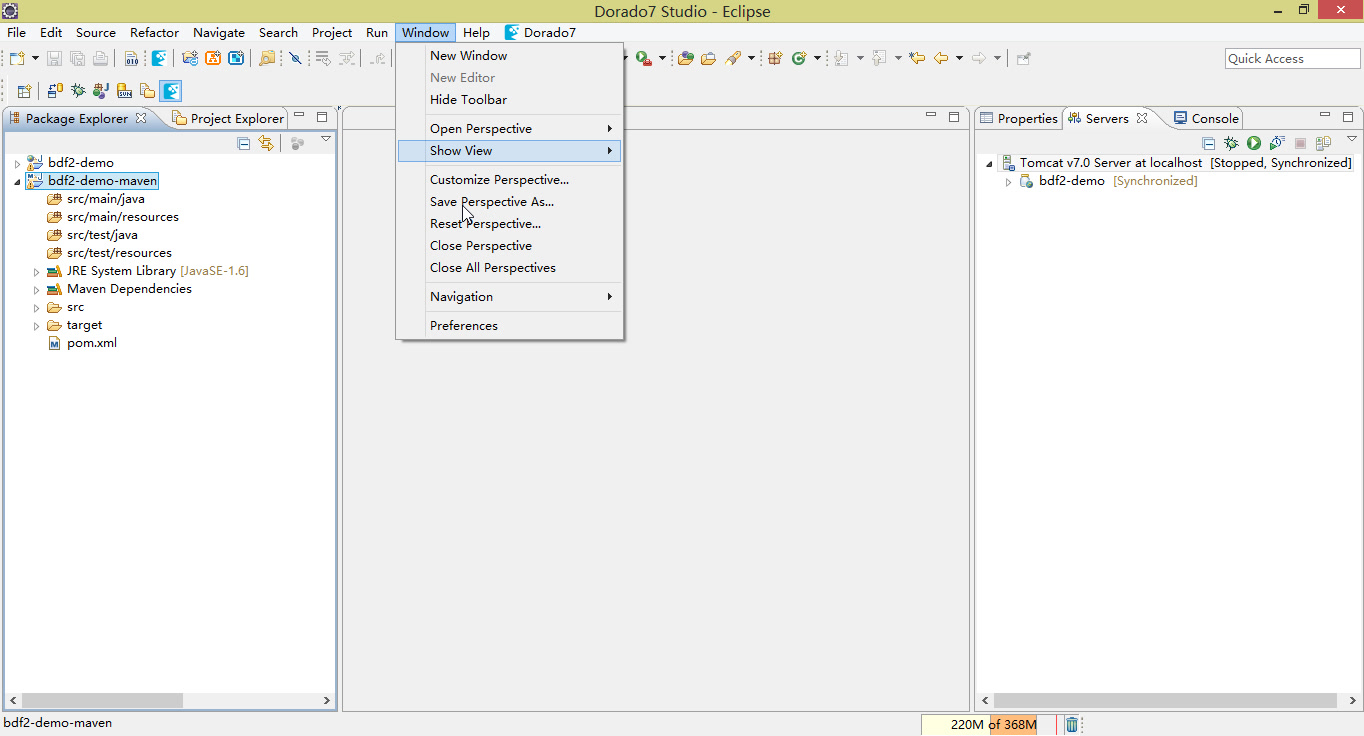Open the New Java Class dropdown arrow
Screen dimensions: 1364x736
pyautogui.click(x=817, y=58)
